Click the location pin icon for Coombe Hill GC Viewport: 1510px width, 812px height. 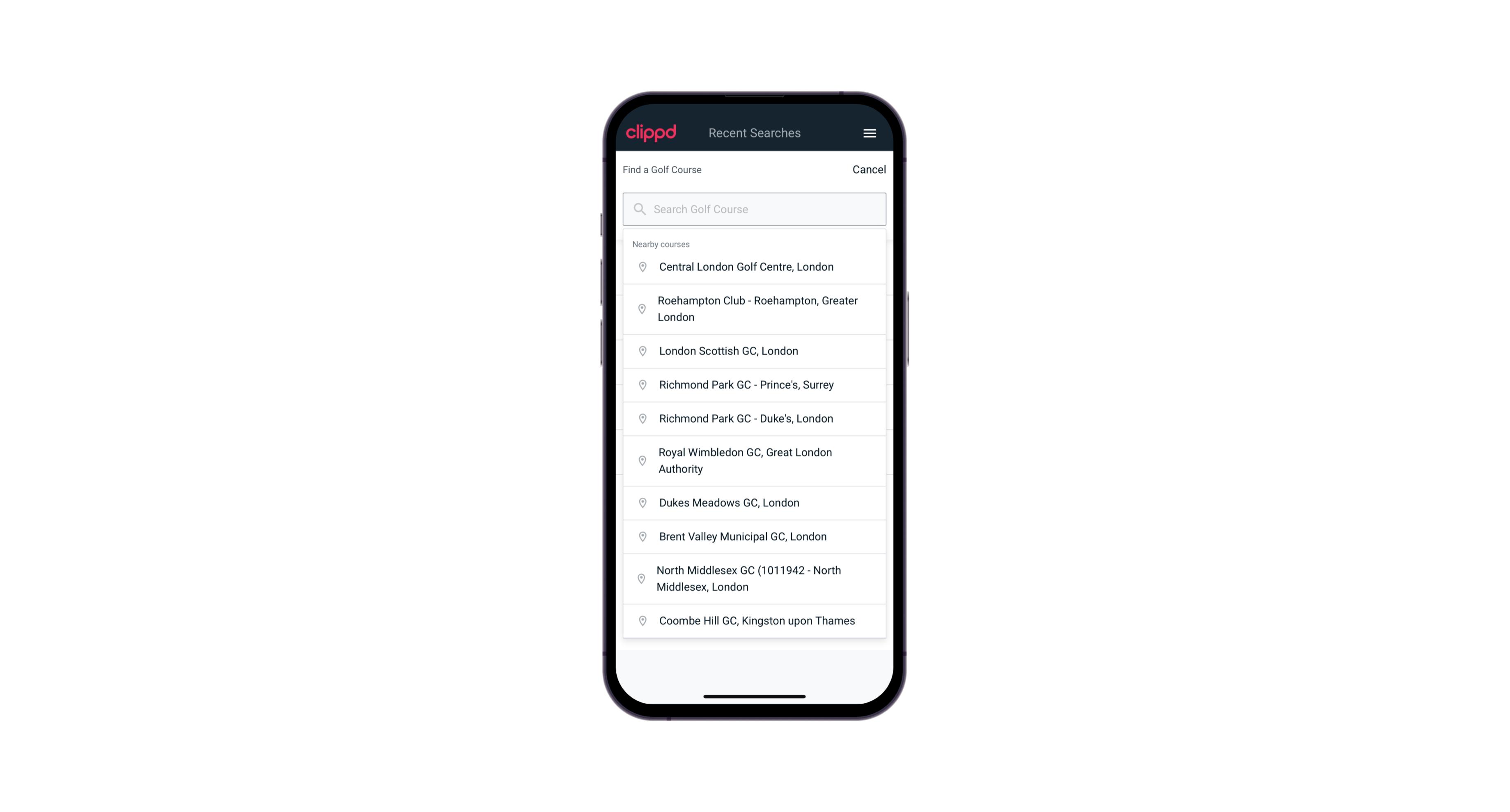[x=640, y=621]
